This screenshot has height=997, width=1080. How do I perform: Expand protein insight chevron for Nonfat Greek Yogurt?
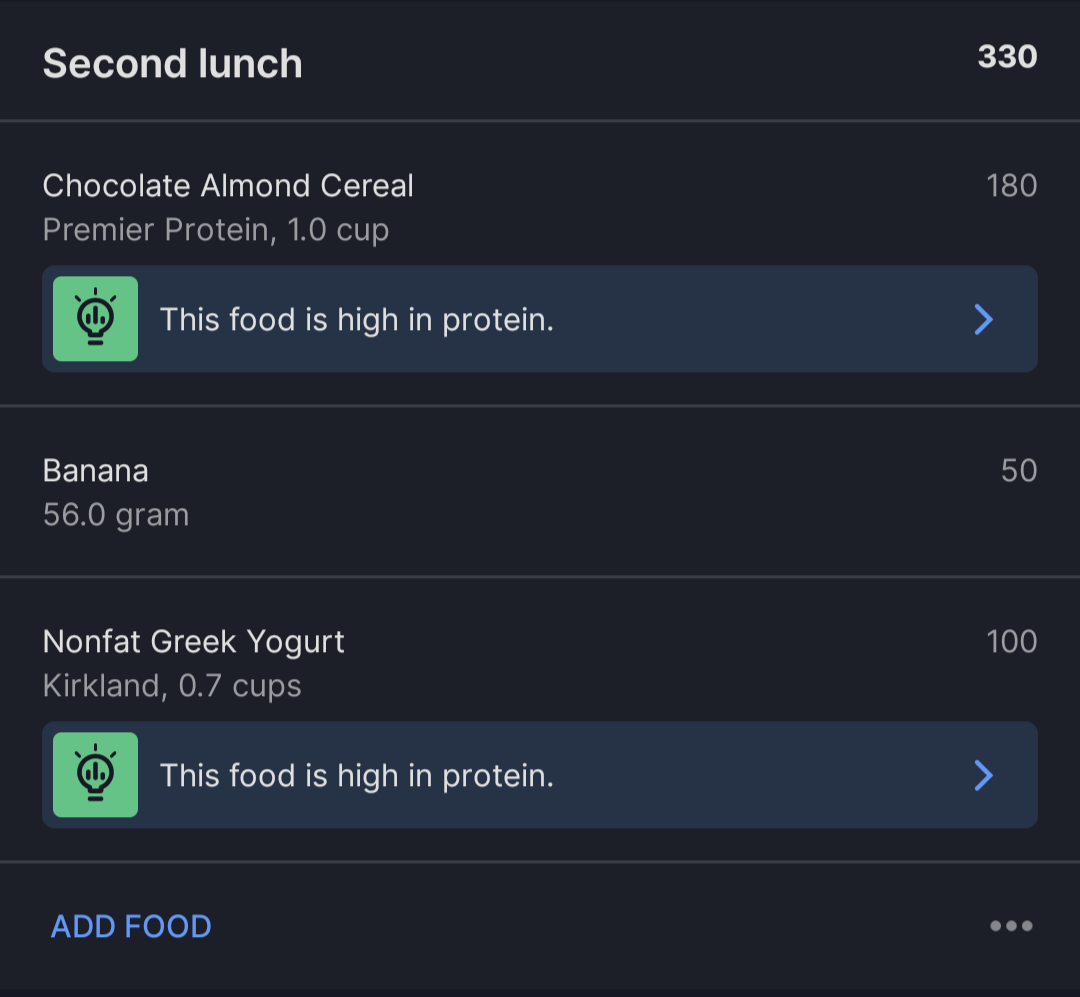pos(984,775)
